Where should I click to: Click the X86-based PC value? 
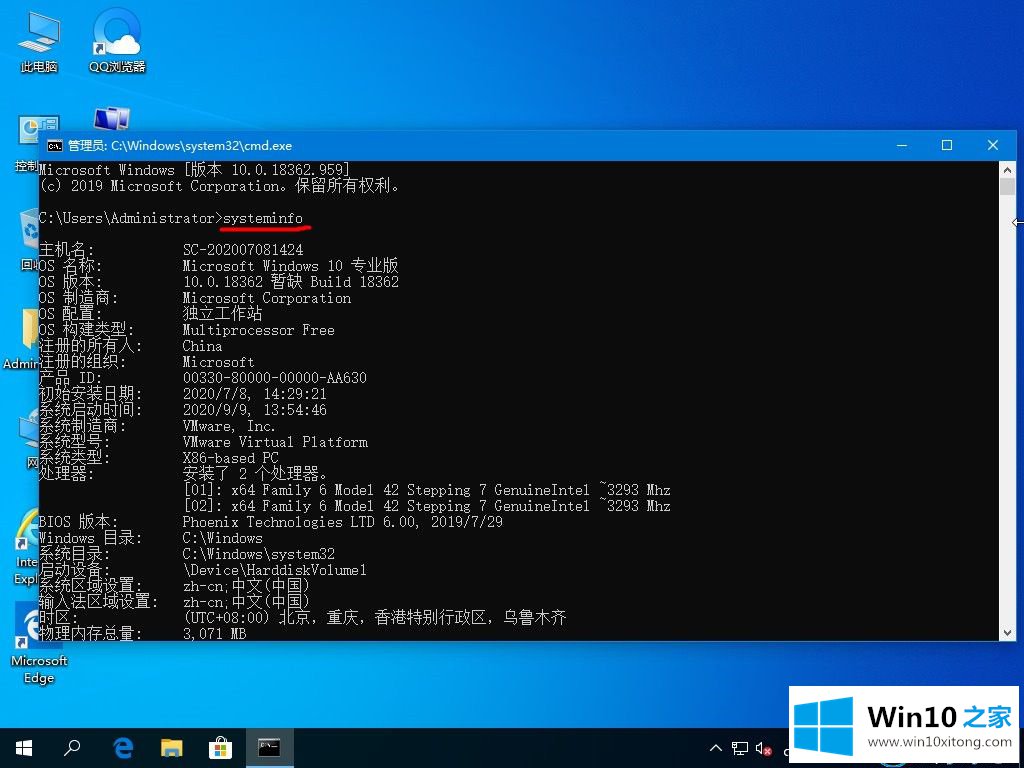231,458
